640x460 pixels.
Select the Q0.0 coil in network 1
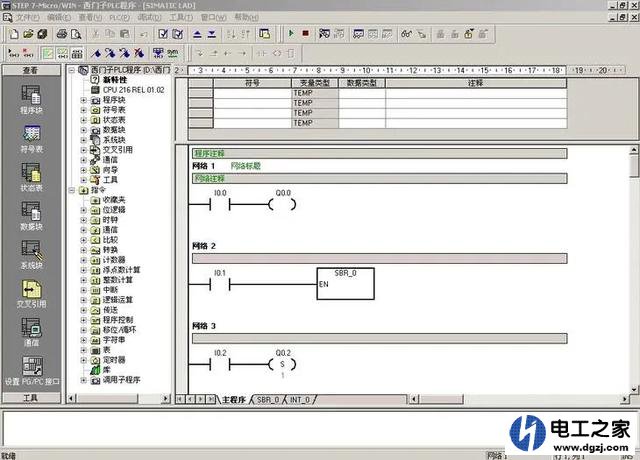click(282, 204)
